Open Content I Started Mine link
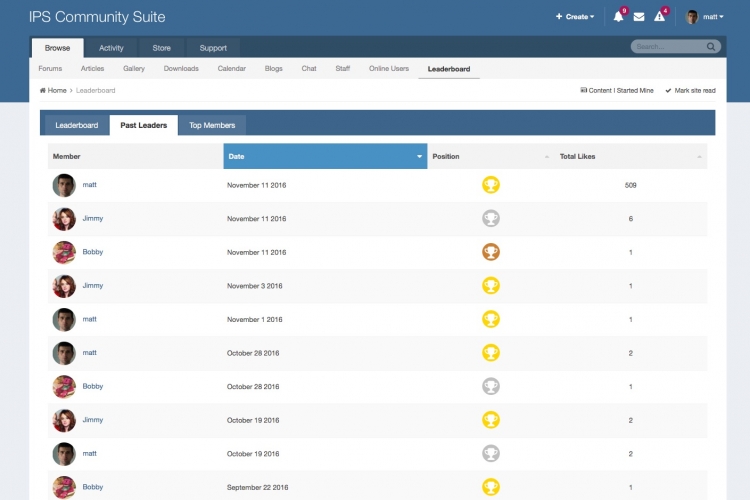This screenshot has height=500, width=750. click(617, 90)
